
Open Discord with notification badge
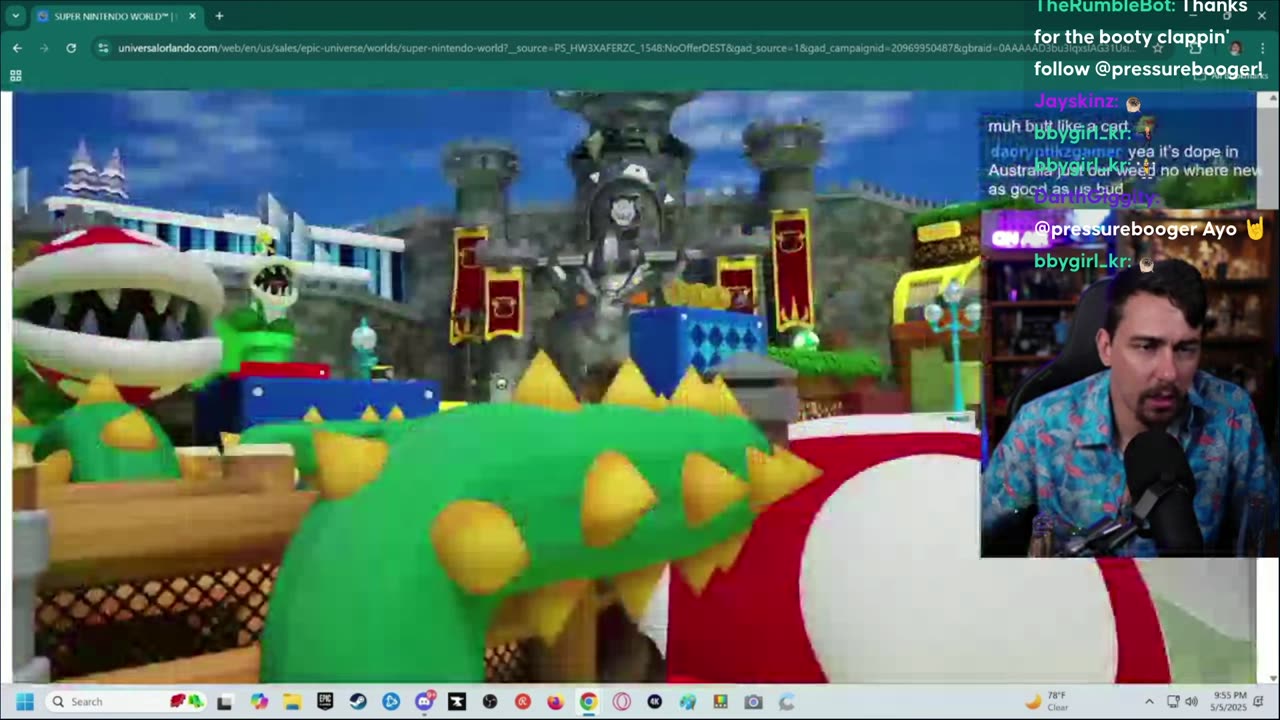coord(424,702)
